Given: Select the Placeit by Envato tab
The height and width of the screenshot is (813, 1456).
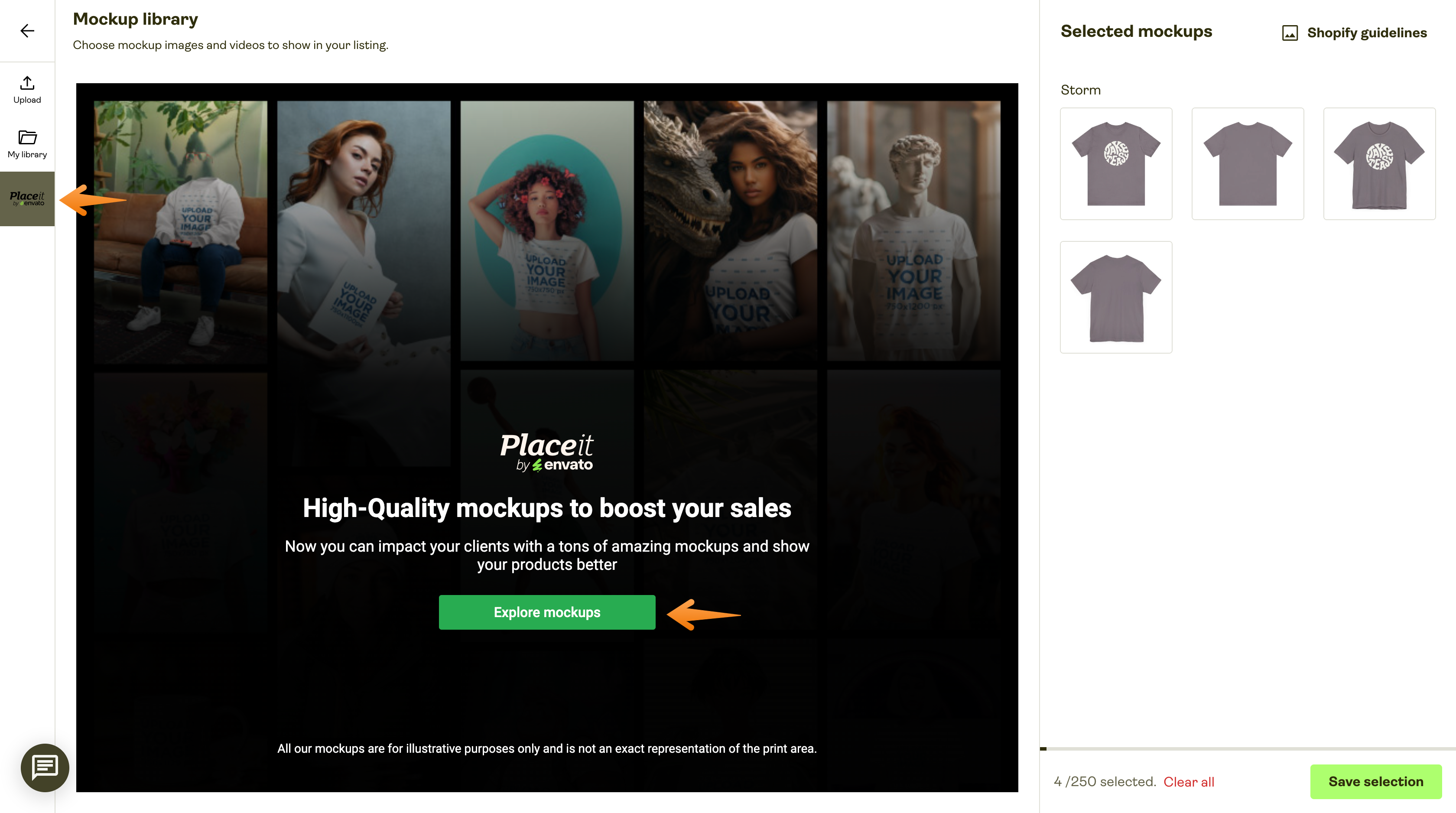Looking at the screenshot, I should tap(27, 198).
